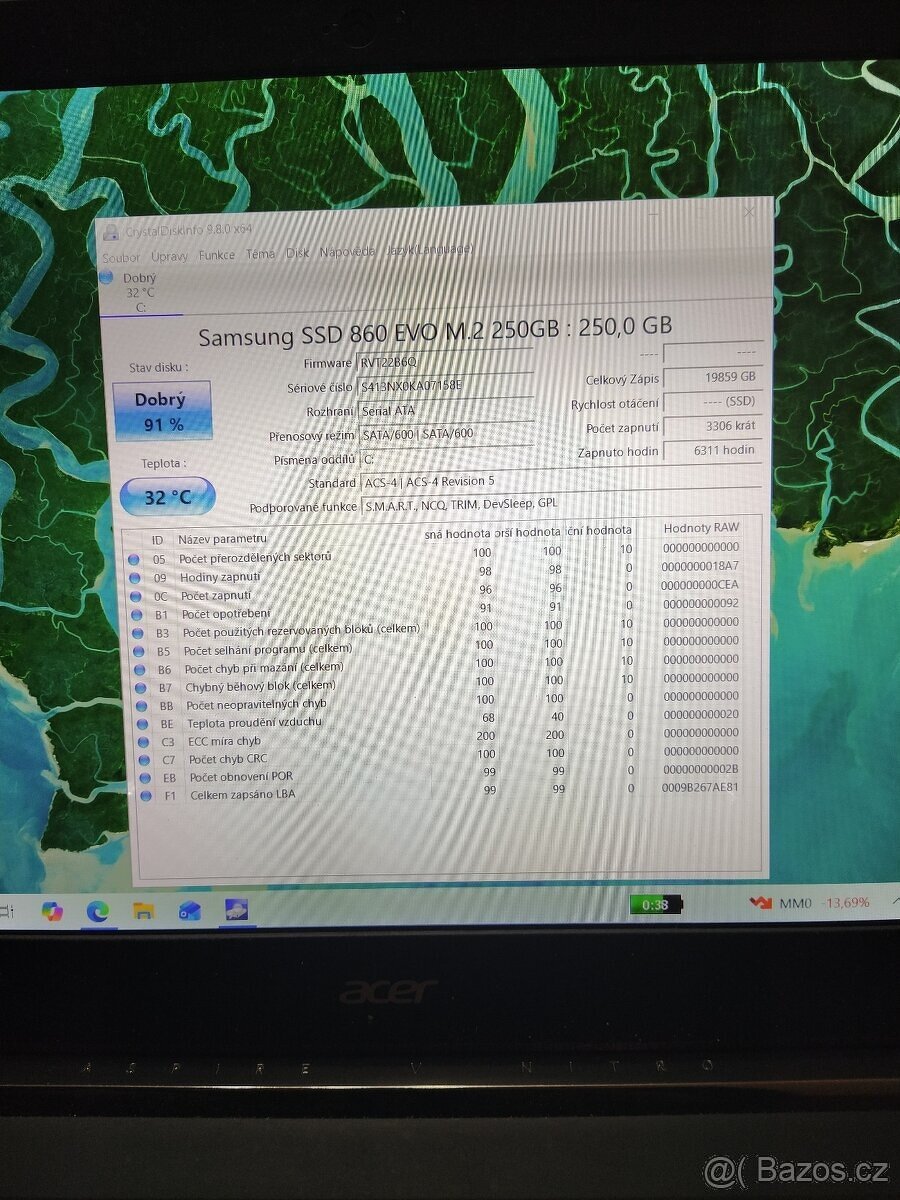This screenshot has height=1200, width=900.
Task: Open the Soubor menu
Action: click(x=122, y=257)
